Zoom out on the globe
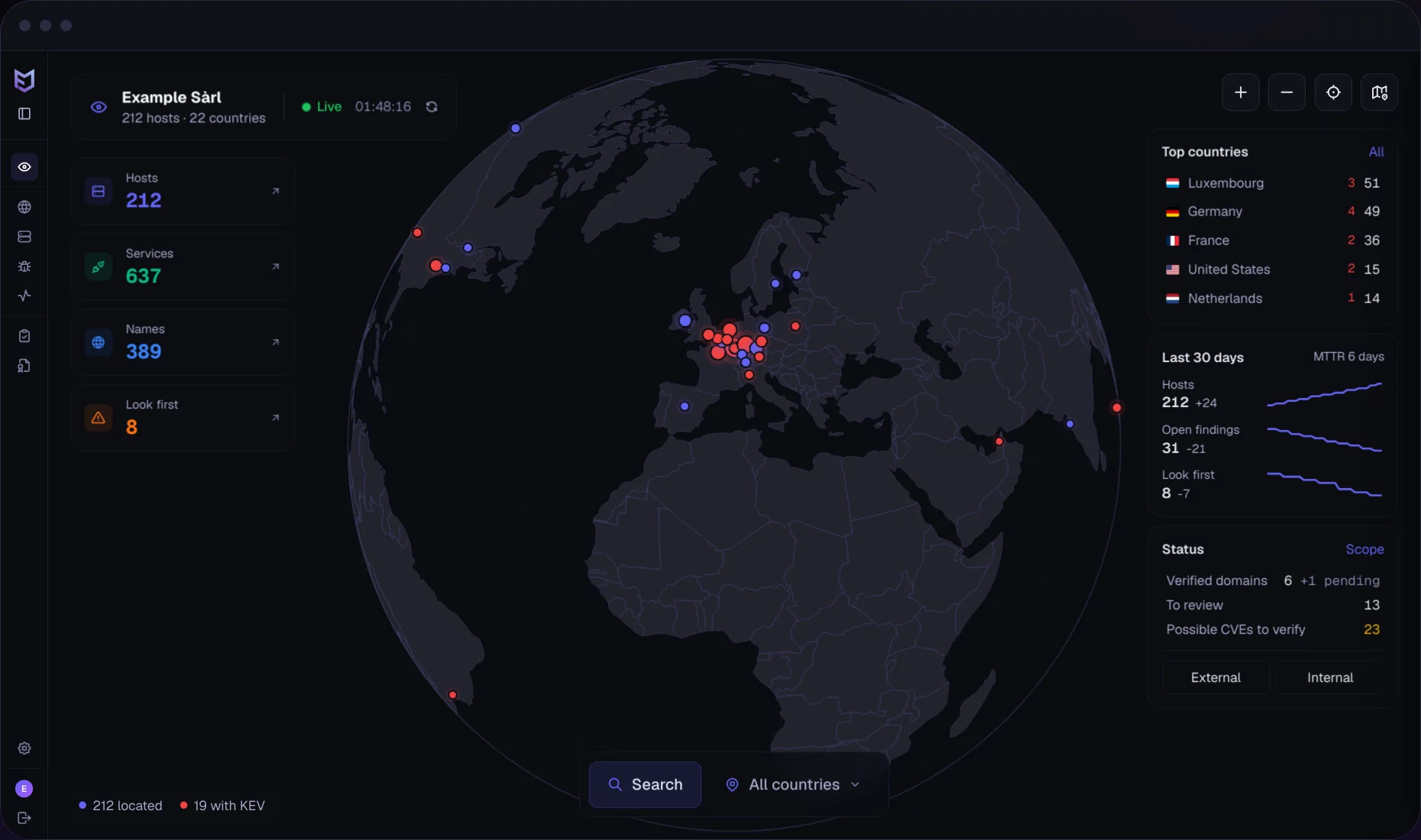 click(1287, 92)
